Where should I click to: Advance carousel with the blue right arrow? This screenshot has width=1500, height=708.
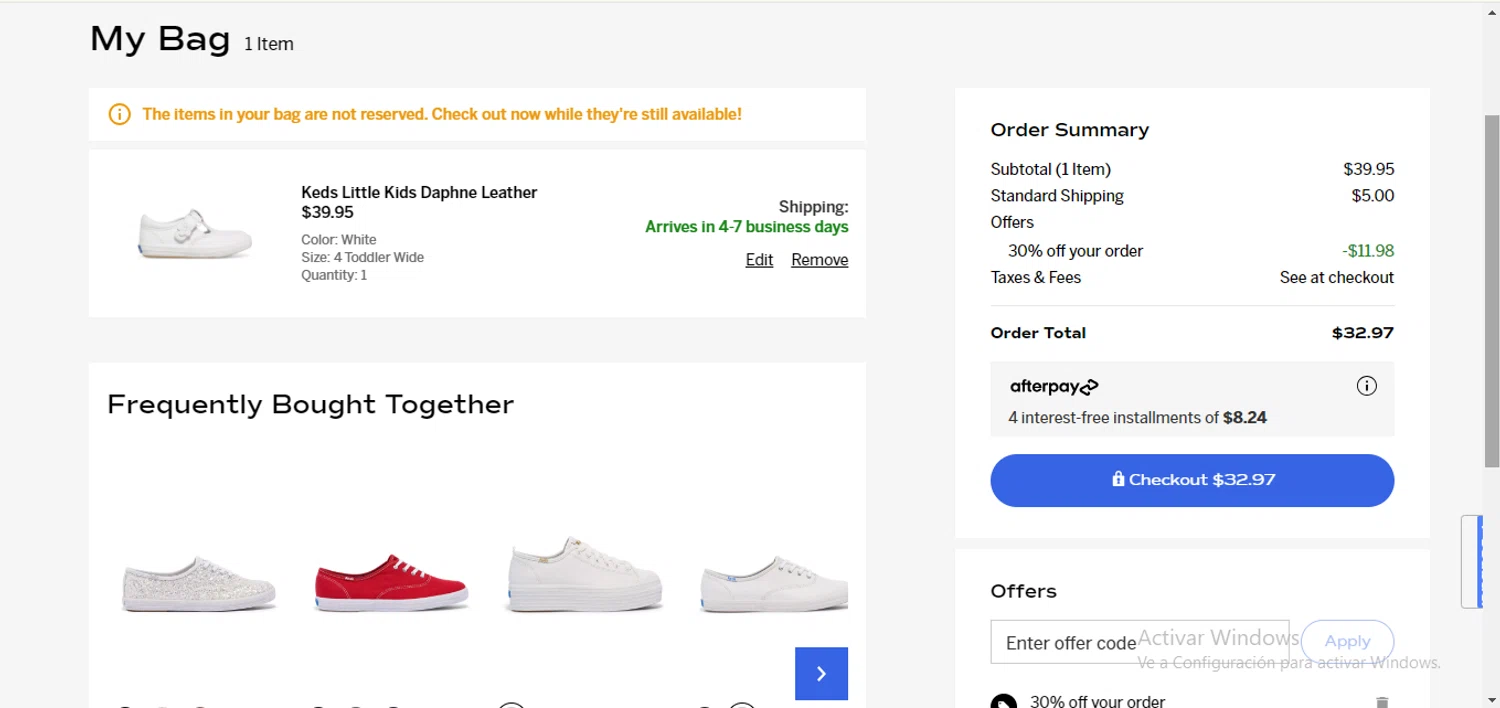click(x=821, y=674)
